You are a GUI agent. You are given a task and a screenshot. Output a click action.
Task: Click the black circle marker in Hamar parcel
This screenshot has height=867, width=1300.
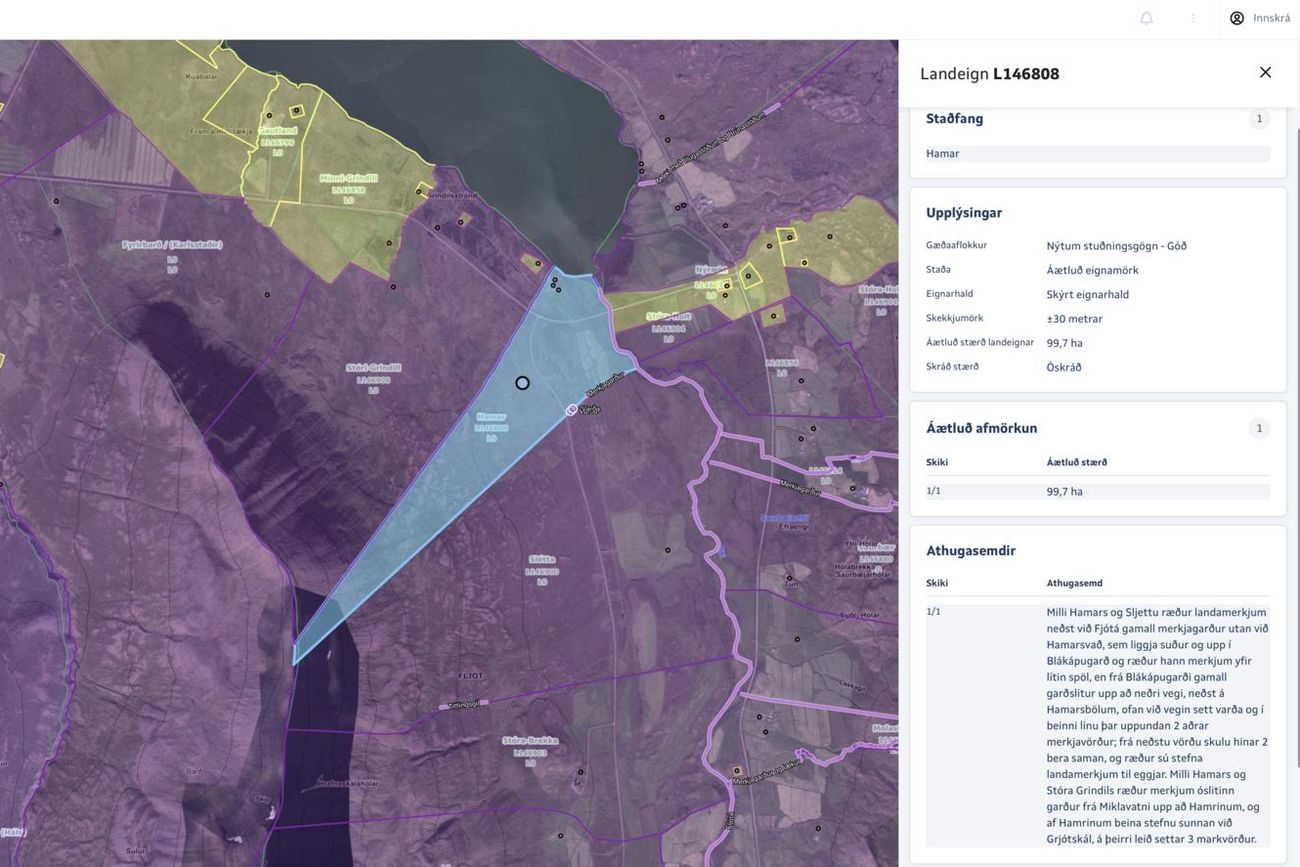tap(522, 383)
